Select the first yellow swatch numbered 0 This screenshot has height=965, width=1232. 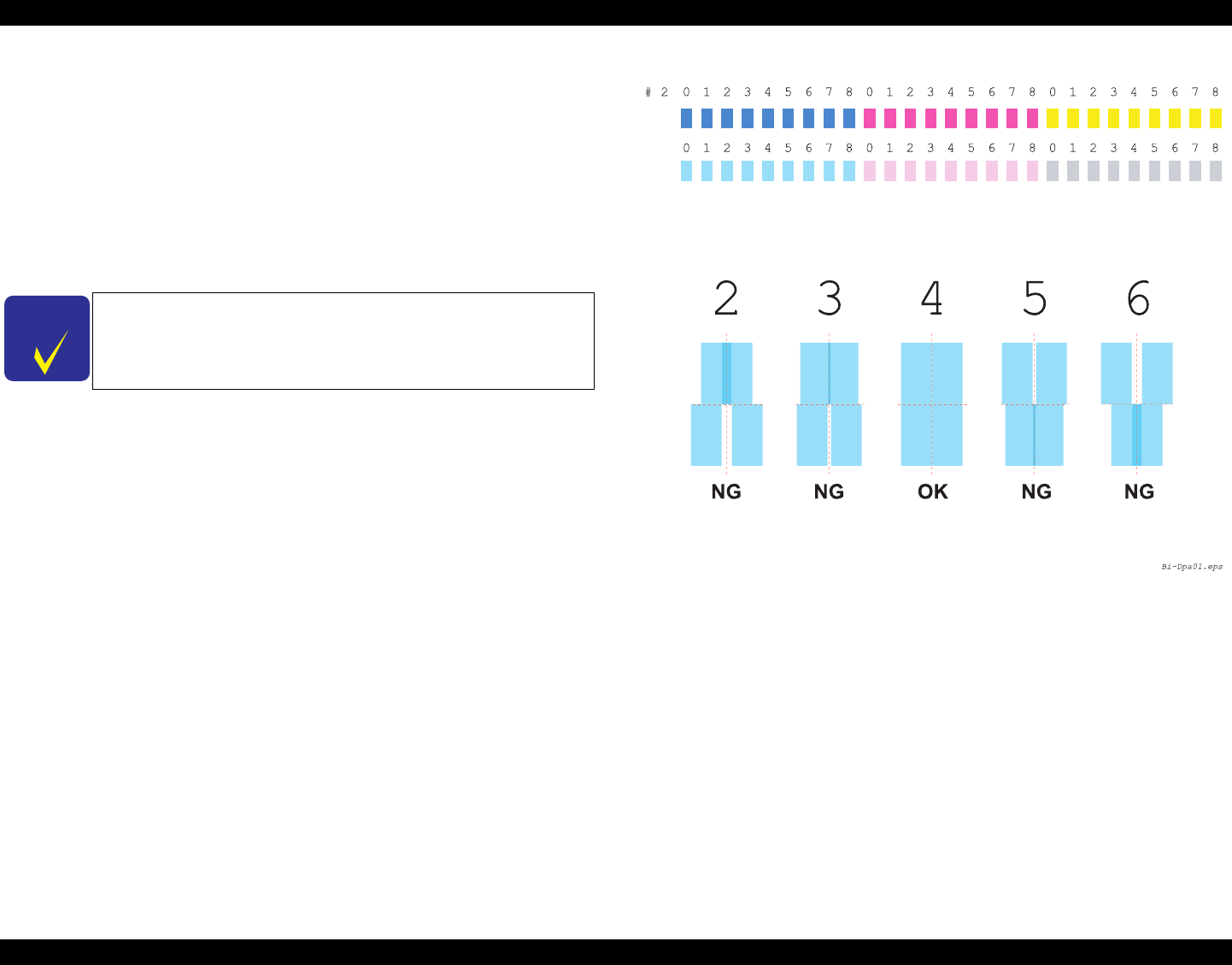point(1053,118)
